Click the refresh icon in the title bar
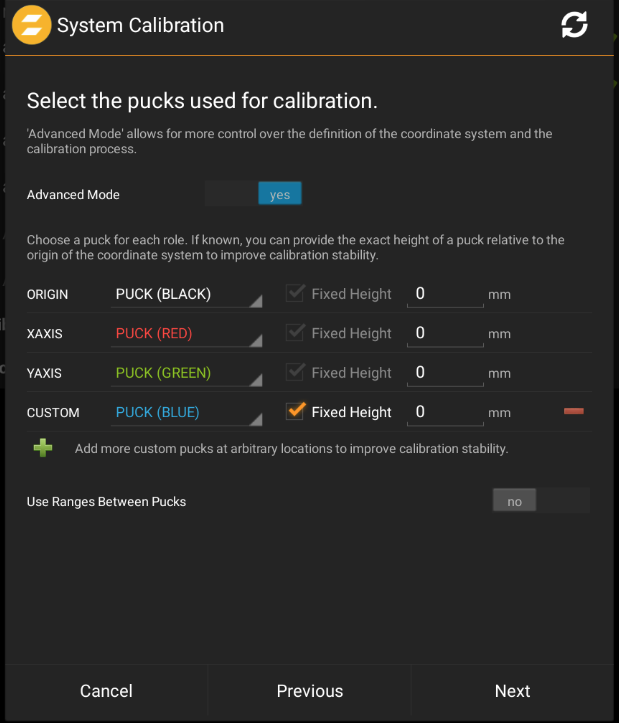This screenshot has width=619, height=723. click(574, 26)
